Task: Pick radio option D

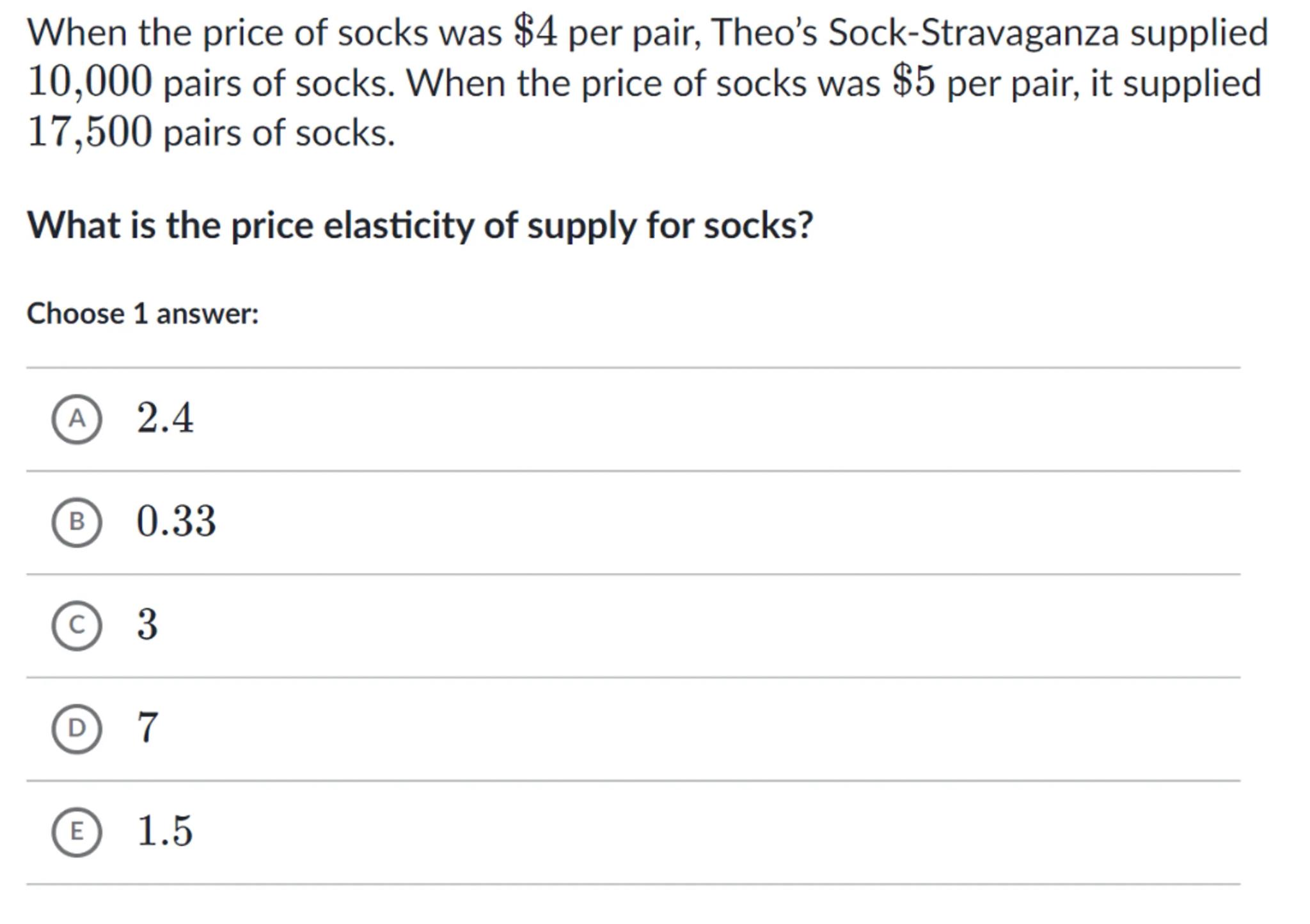Action: point(77,728)
